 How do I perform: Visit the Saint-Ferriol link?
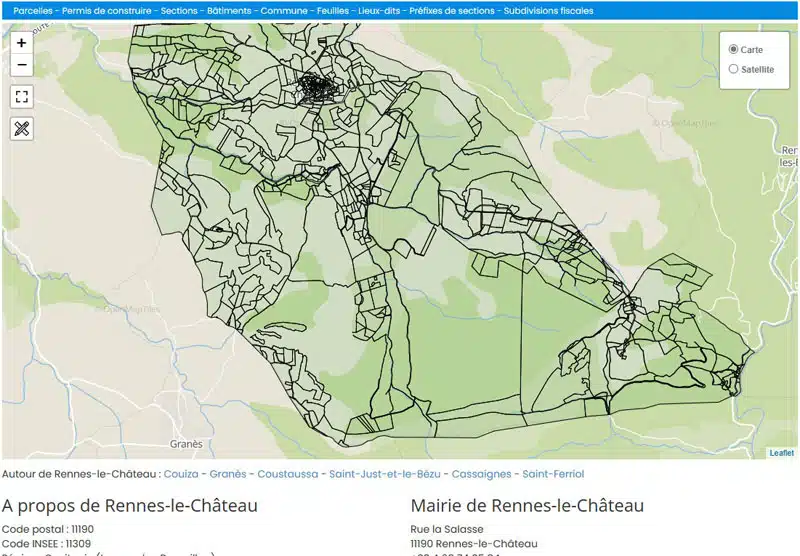pyautogui.click(x=553, y=474)
